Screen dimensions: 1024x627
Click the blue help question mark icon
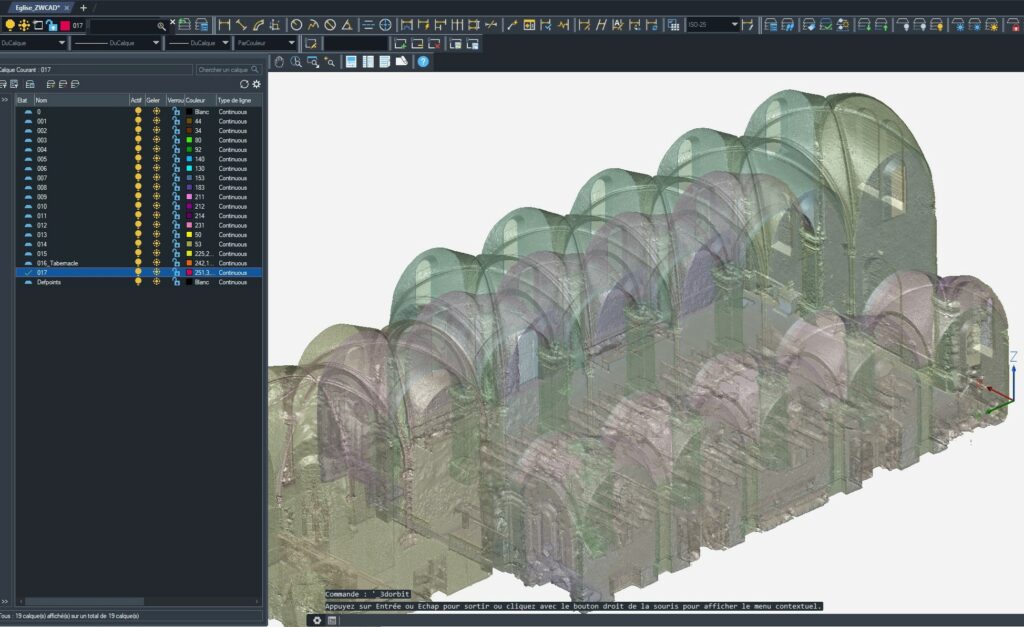423,61
